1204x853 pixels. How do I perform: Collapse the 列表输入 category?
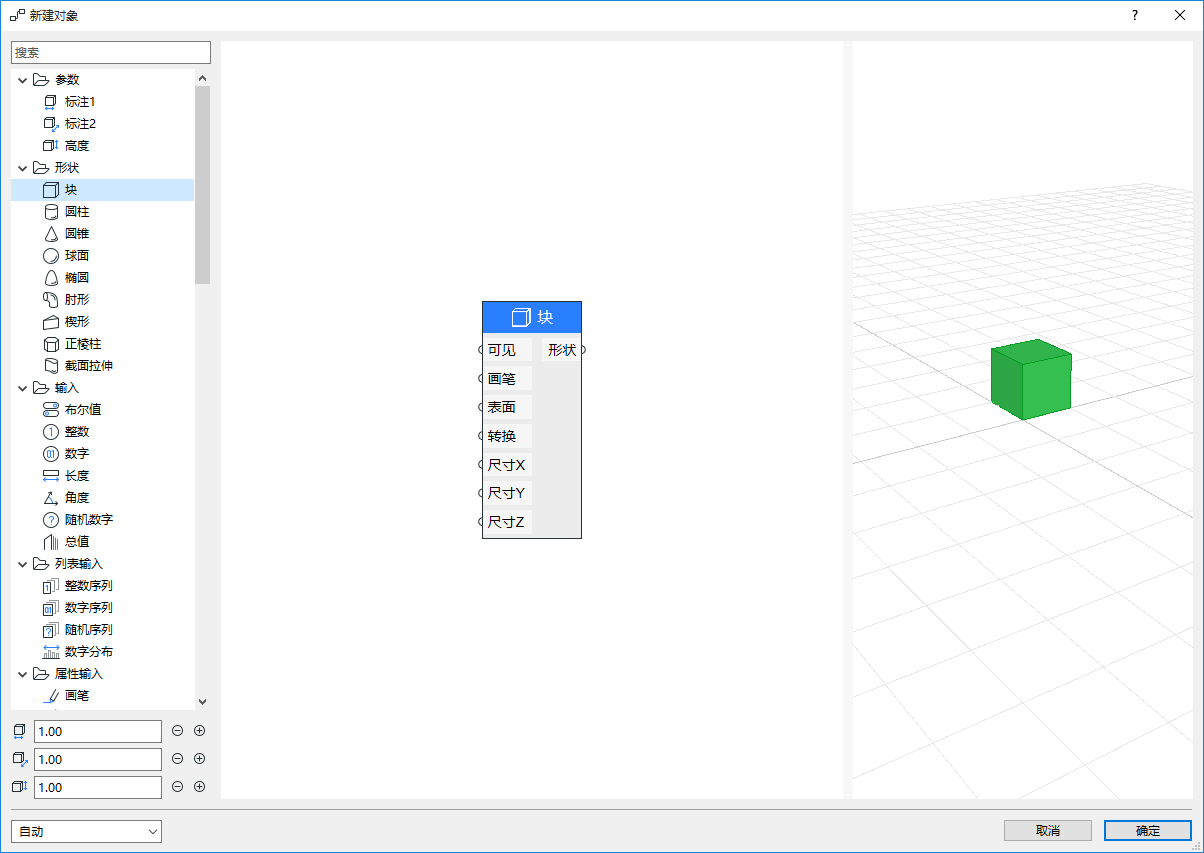coord(22,563)
